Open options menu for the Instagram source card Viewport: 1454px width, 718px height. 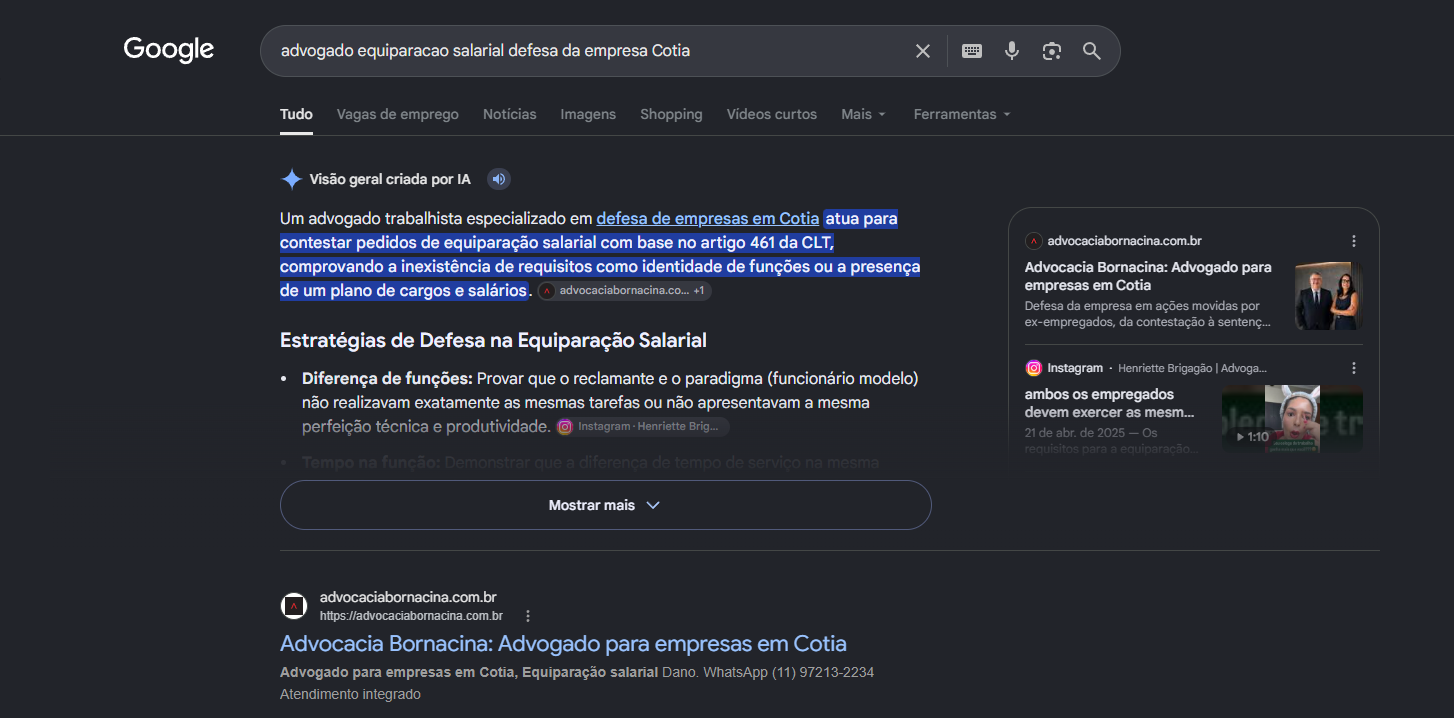(x=1354, y=368)
